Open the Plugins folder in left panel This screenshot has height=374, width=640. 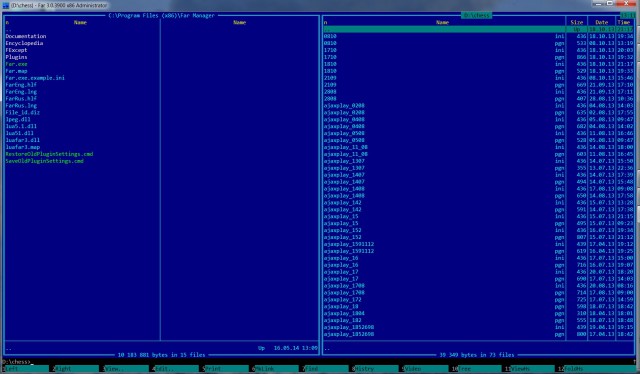(x=16, y=57)
